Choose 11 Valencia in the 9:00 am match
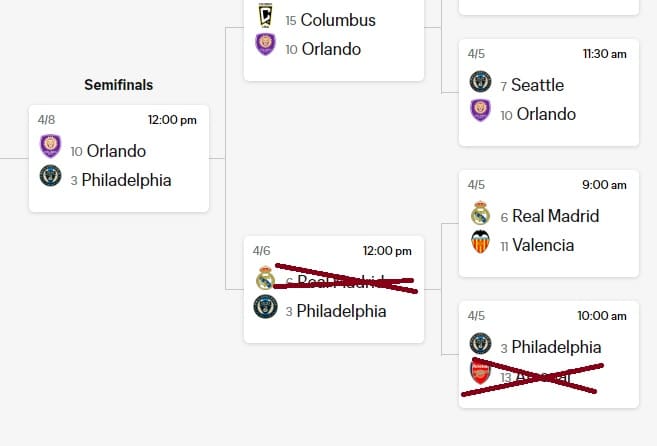Image resolution: width=657 pixels, height=446 pixels. (x=537, y=245)
